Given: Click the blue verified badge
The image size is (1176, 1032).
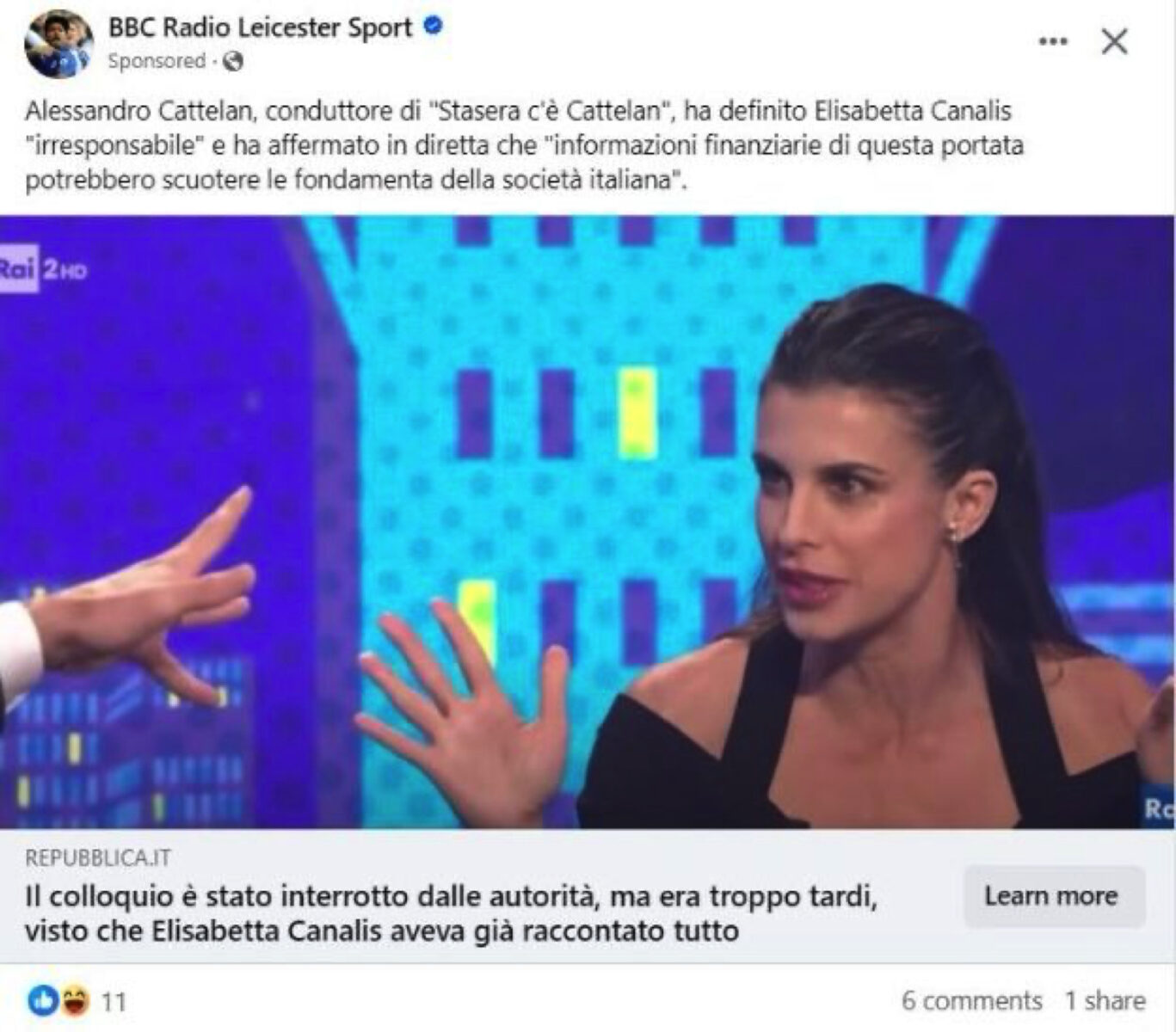Looking at the screenshot, I should [434, 27].
